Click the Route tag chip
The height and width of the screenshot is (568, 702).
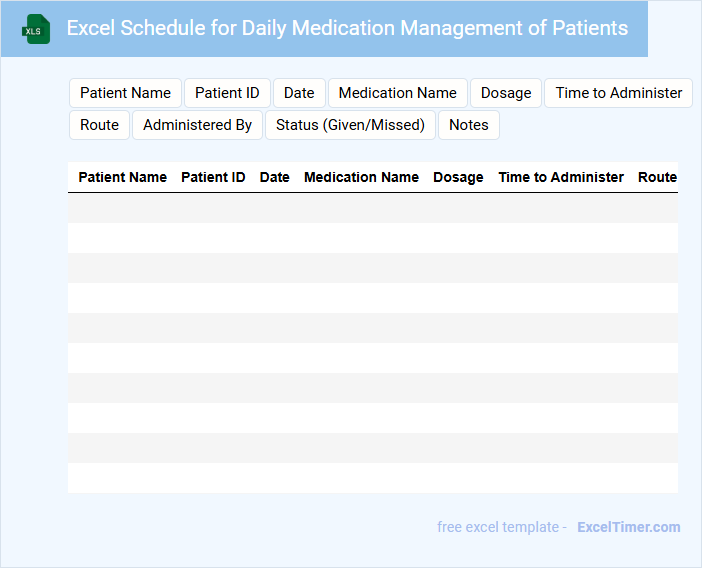(99, 125)
